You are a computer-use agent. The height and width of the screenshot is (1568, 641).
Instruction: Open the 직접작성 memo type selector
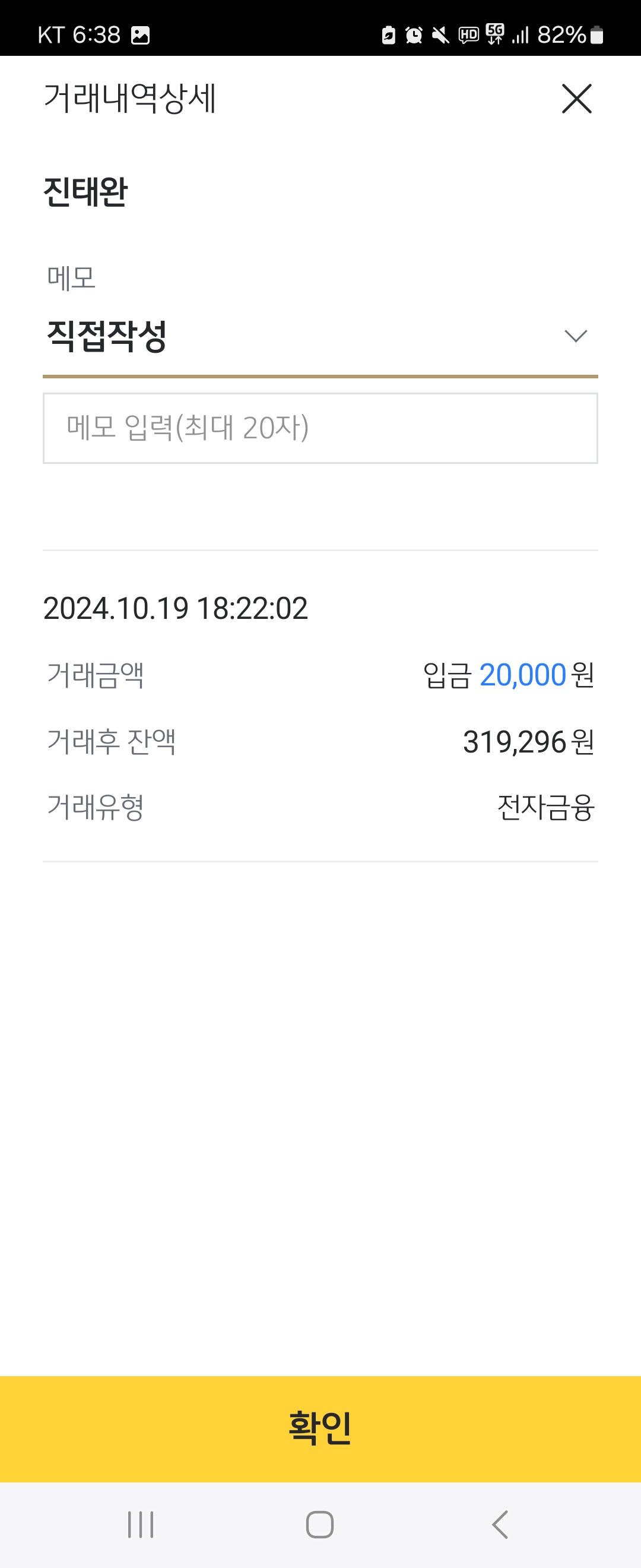(320, 337)
